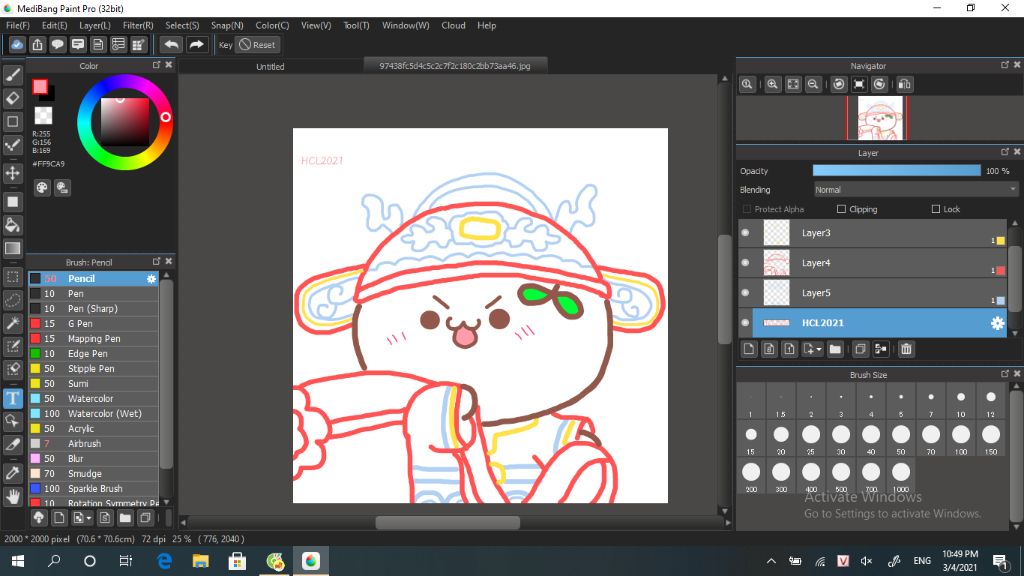Screen dimensions: 1024x576
Task: Delete layer with the trash icon
Action: coord(906,349)
